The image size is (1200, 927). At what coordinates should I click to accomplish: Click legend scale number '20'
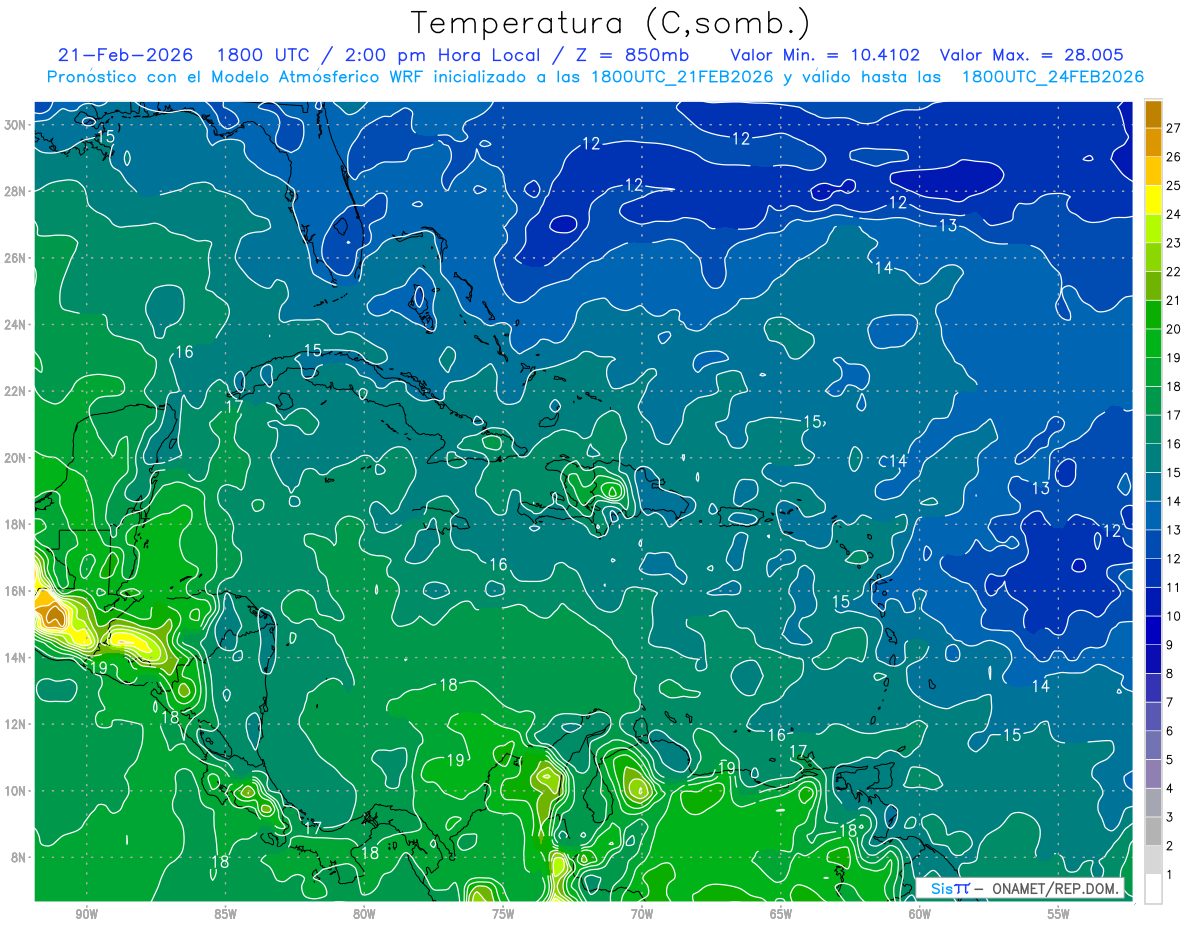pyautogui.click(x=1174, y=329)
